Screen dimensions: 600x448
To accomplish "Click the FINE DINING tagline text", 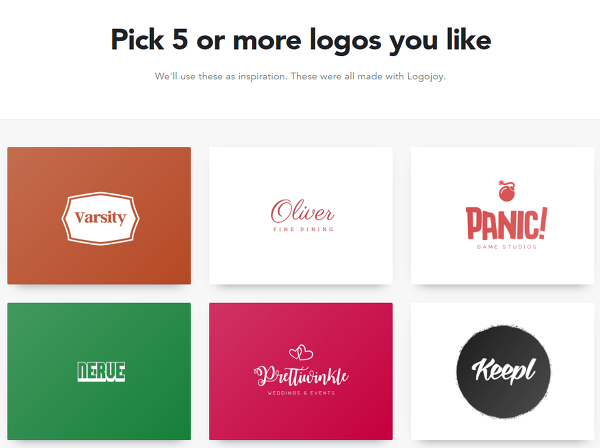I will [x=303, y=229].
